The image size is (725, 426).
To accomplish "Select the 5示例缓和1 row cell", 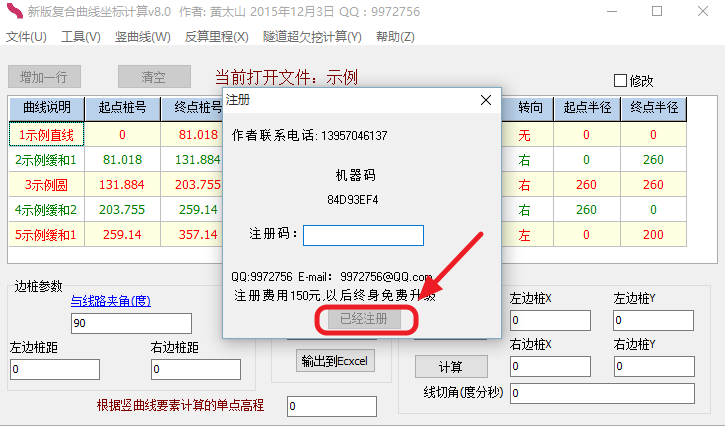I will coord(47,235).
